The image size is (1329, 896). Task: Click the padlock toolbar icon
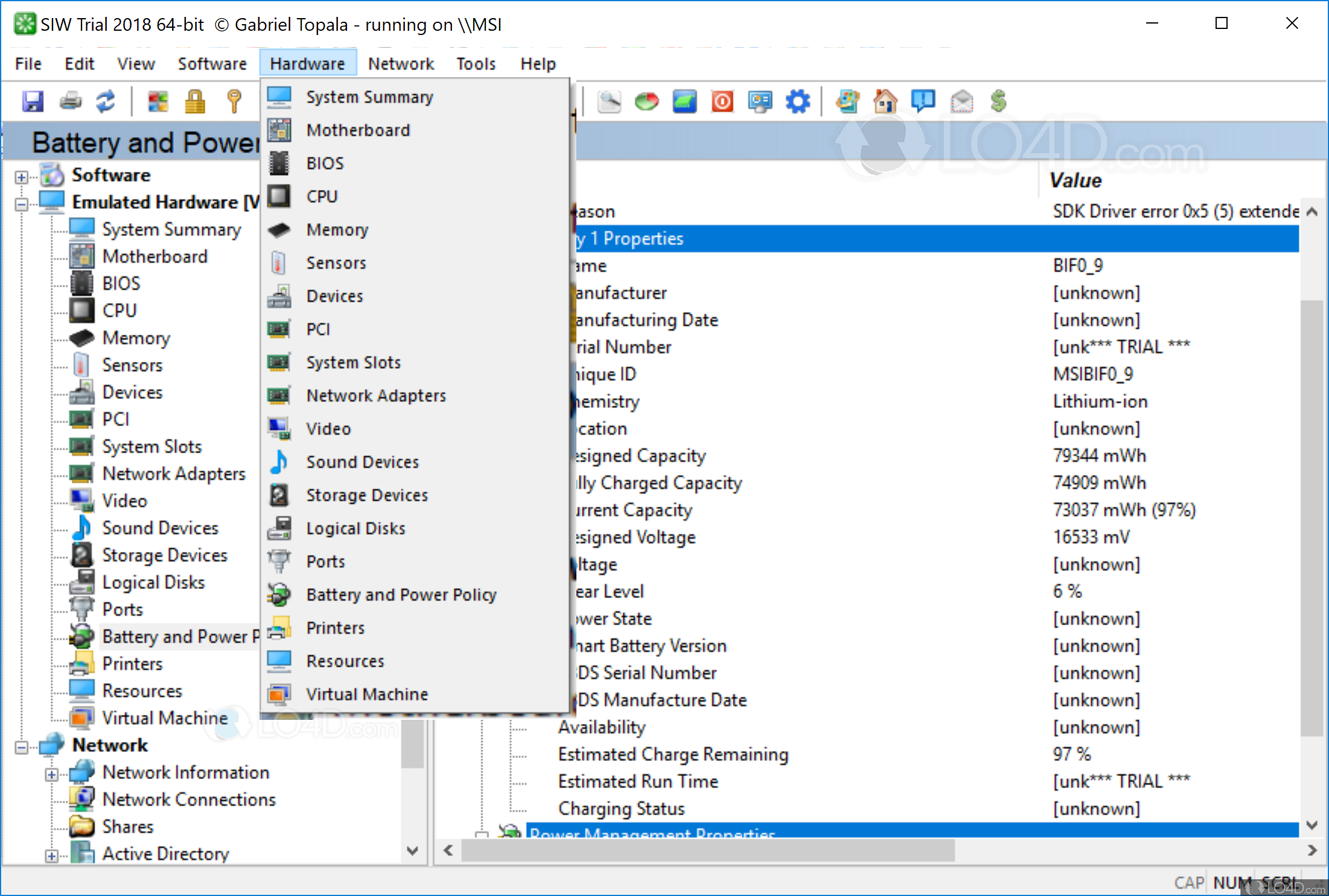(x=195, y=101)
